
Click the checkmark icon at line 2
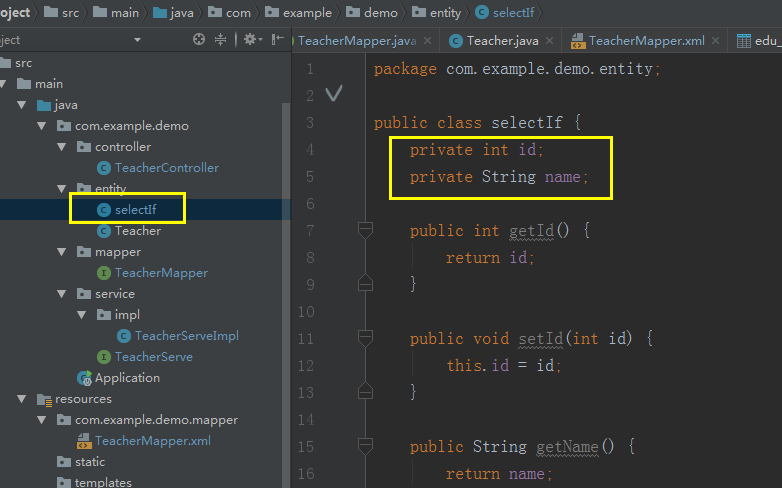(334, 93)
